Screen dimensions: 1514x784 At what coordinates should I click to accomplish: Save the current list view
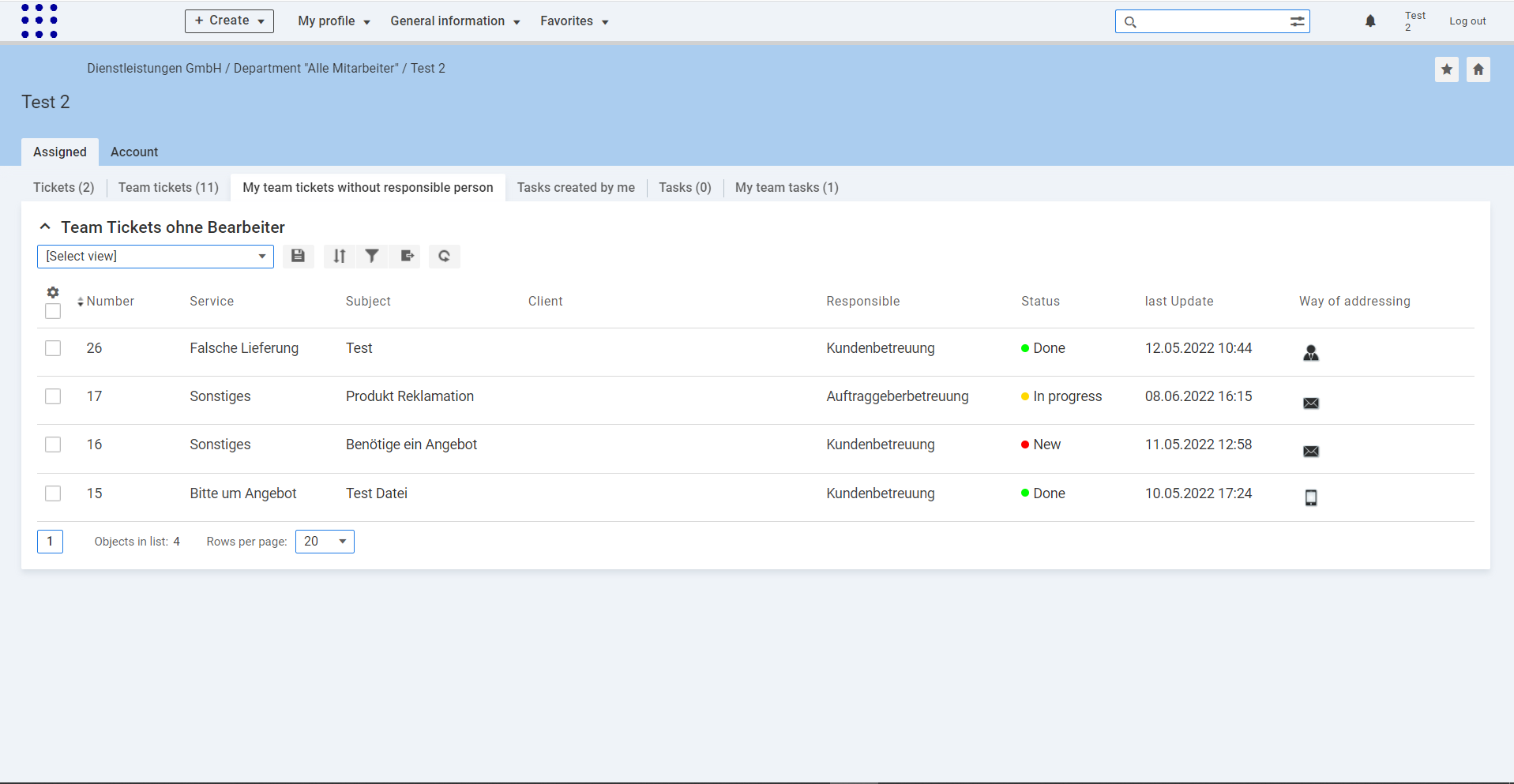coord(298,256)
